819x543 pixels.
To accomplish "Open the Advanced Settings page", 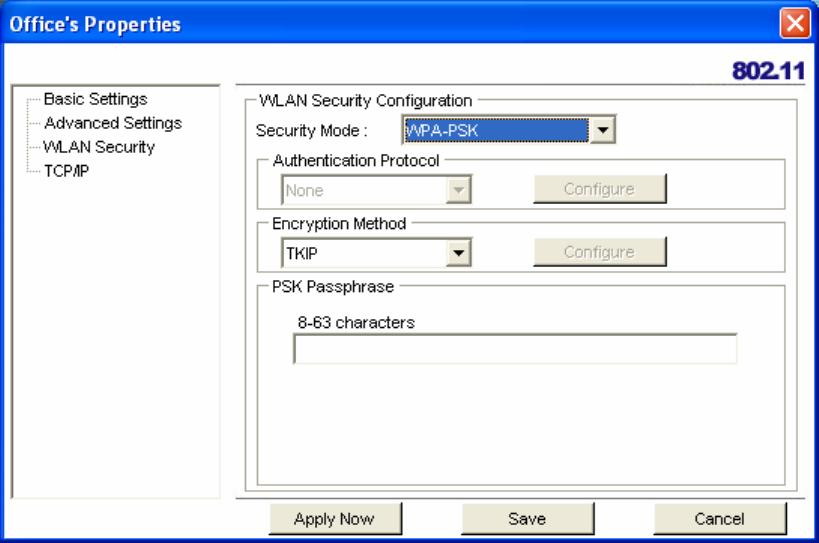I will click(113, 123).
